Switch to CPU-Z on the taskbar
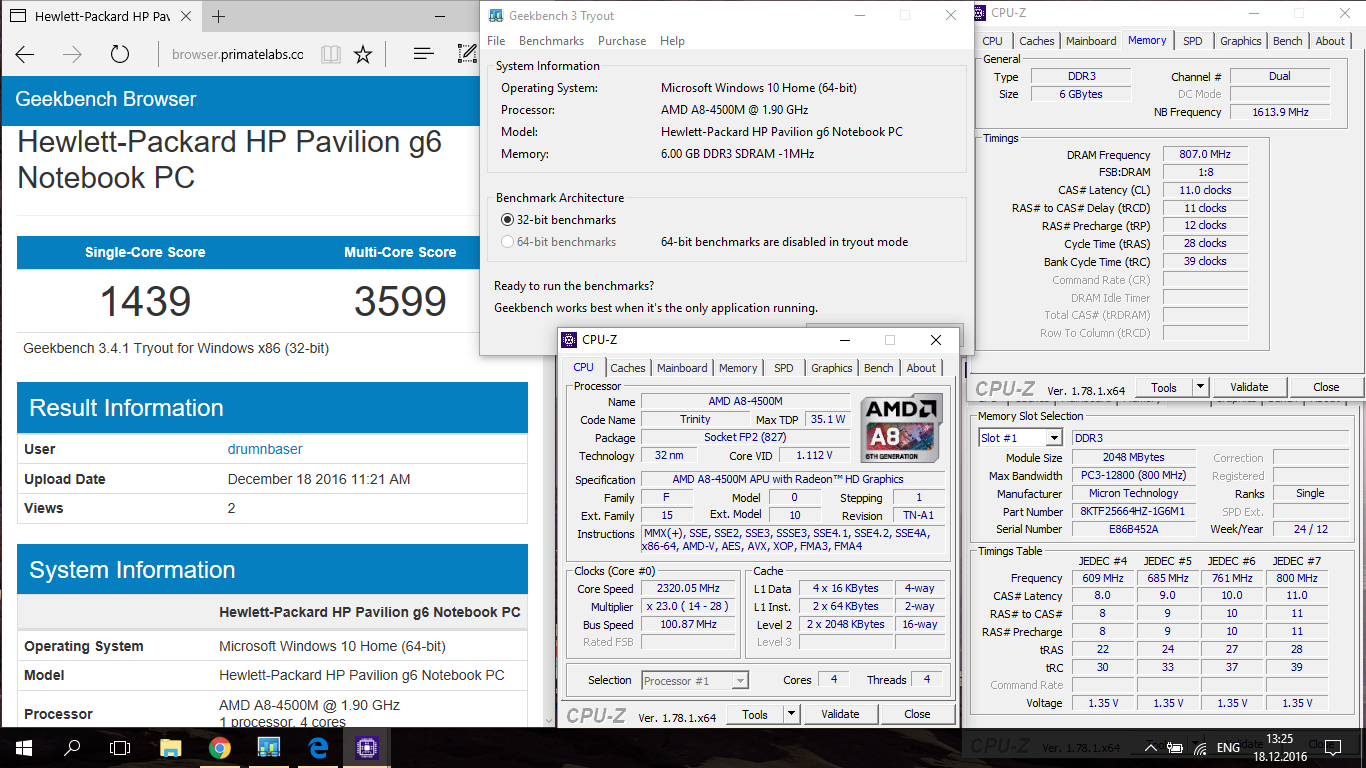This screenshot has height=768, width=1366. pos(366,747)
